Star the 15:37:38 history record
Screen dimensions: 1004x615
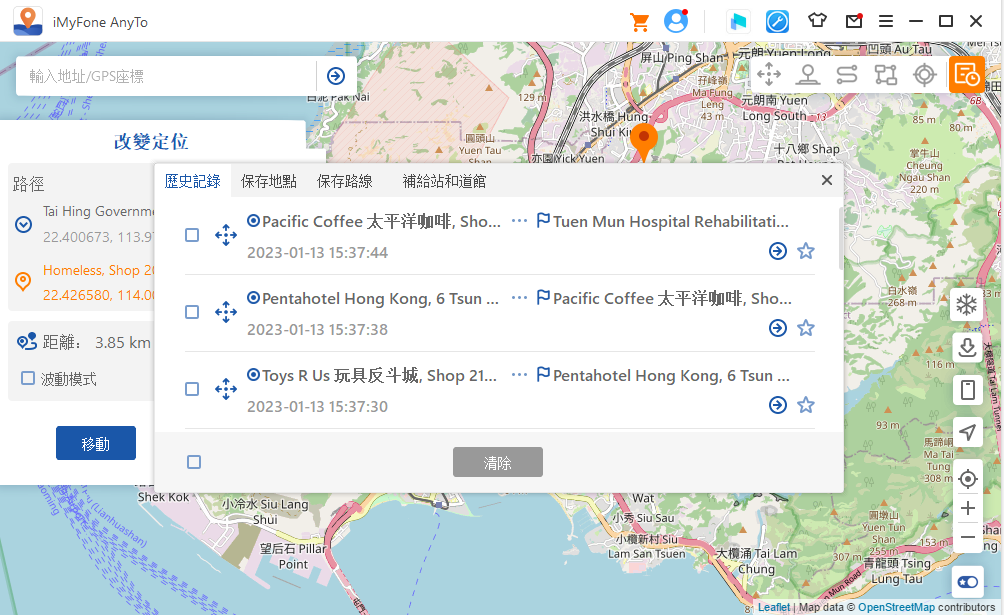pos(806,328)
